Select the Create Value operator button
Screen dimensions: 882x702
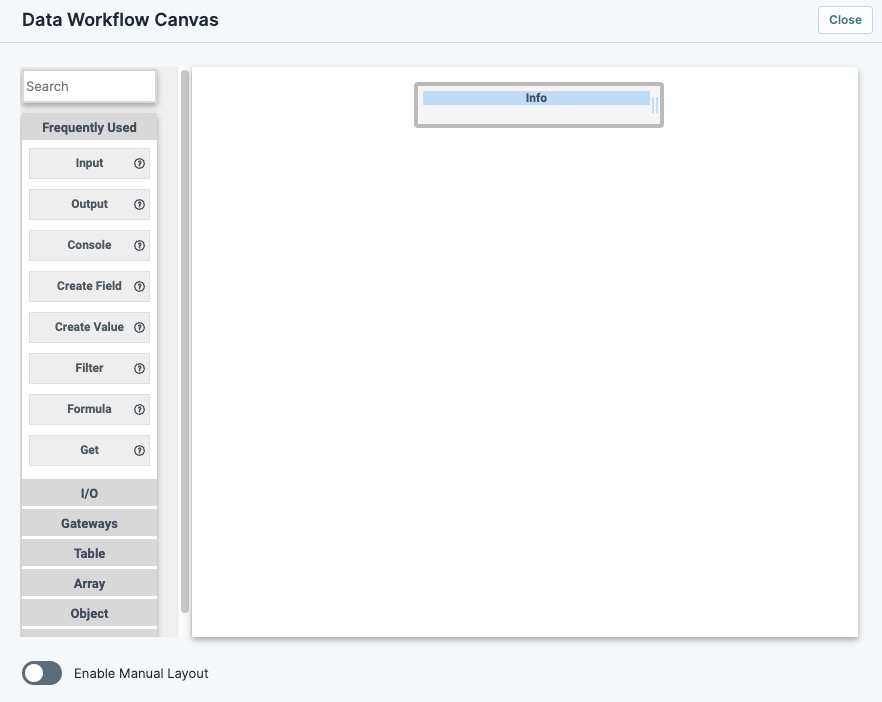click(89, 327)
